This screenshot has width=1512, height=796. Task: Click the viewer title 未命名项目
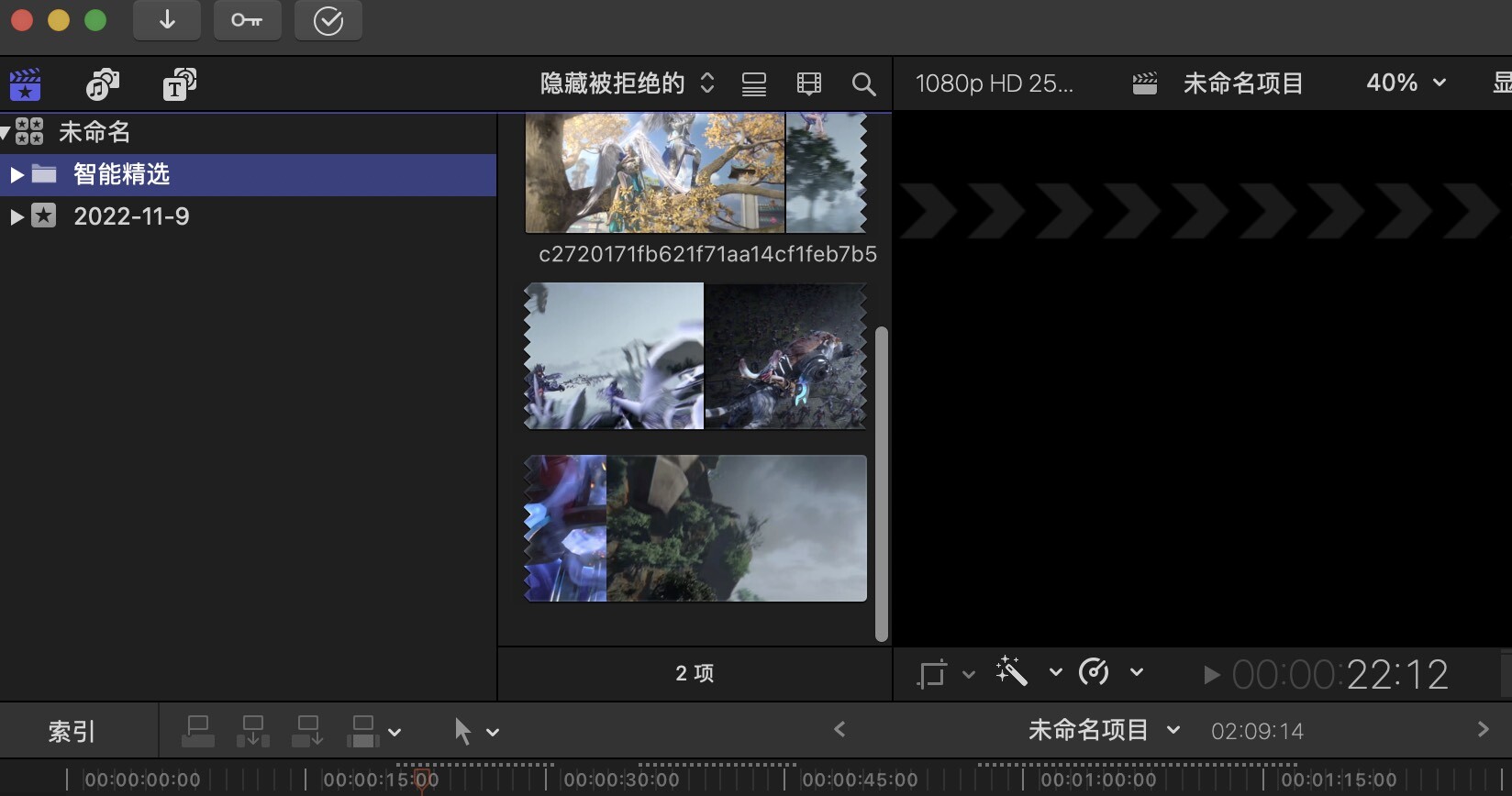coord(1243,83)
